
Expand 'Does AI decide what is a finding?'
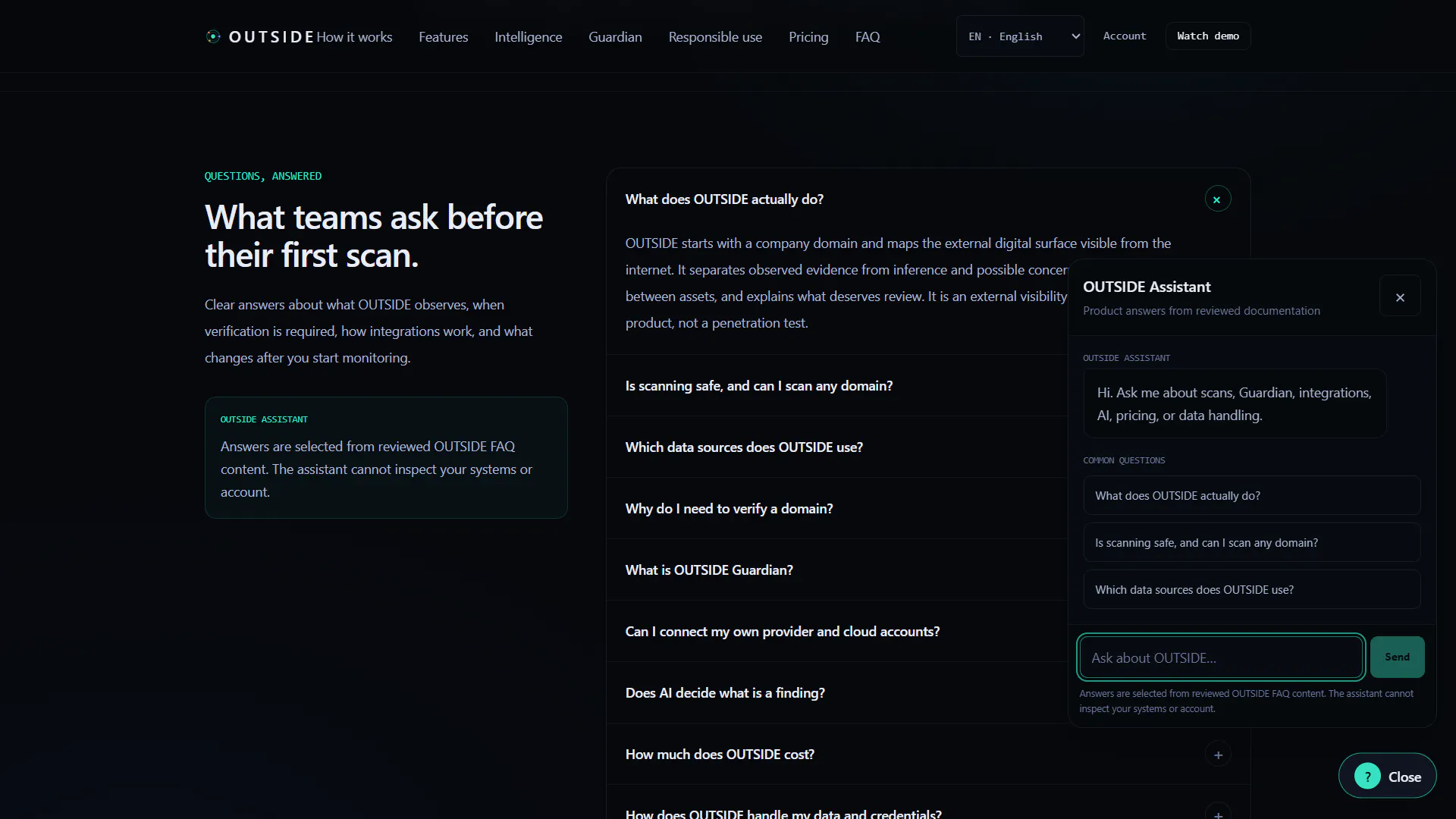[x=725, y=693]
